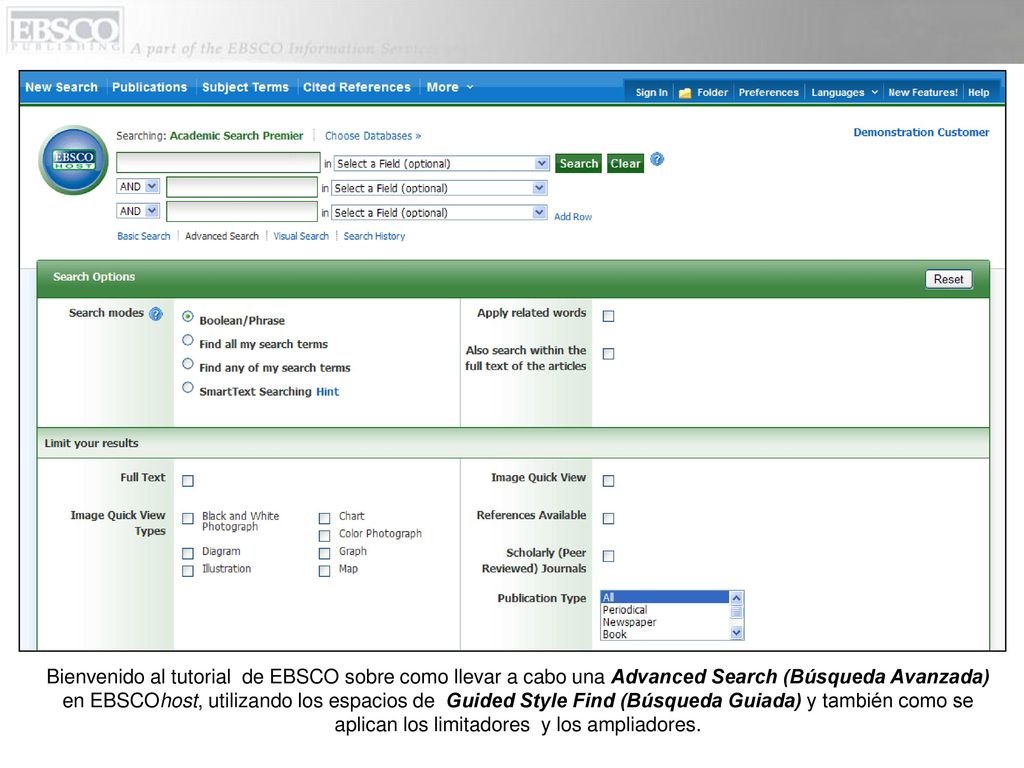
Task: Open second row Select a Field dropdown
Action: click(x=439, y=188)
